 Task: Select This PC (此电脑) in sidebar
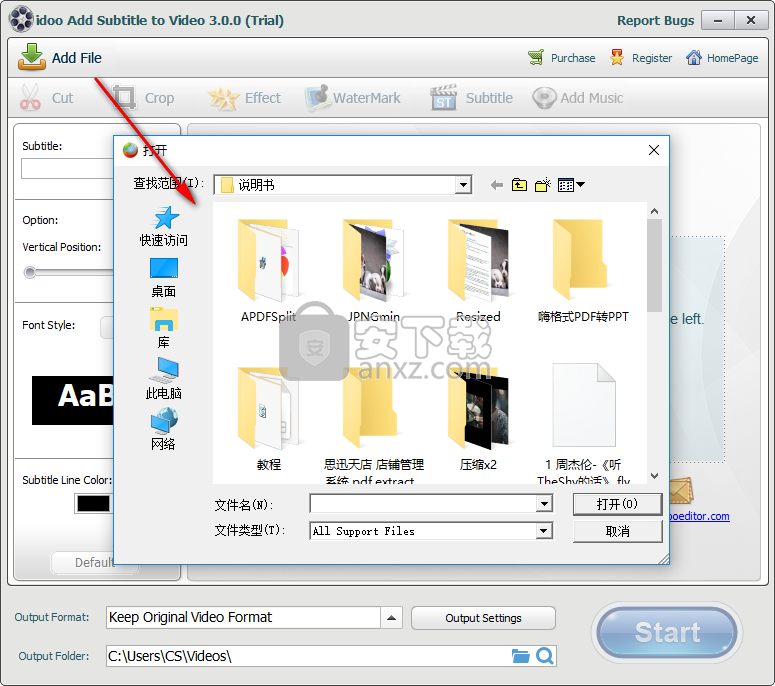tap(164, 379)
